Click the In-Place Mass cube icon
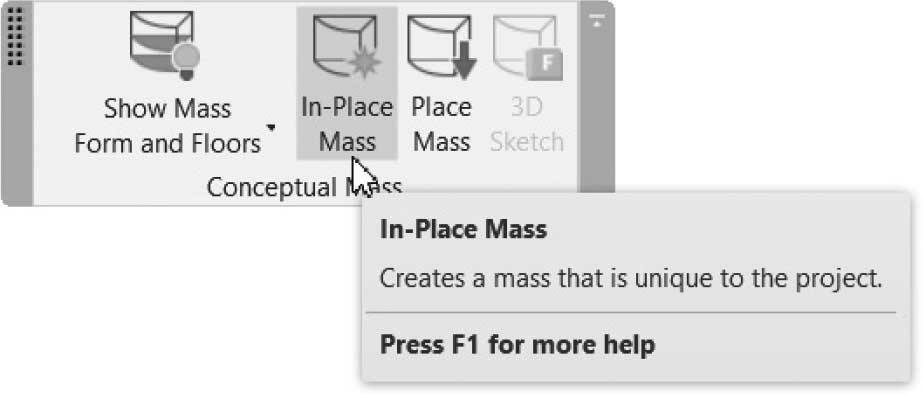The width and height of the screenshot is (922, 394). 347,47
